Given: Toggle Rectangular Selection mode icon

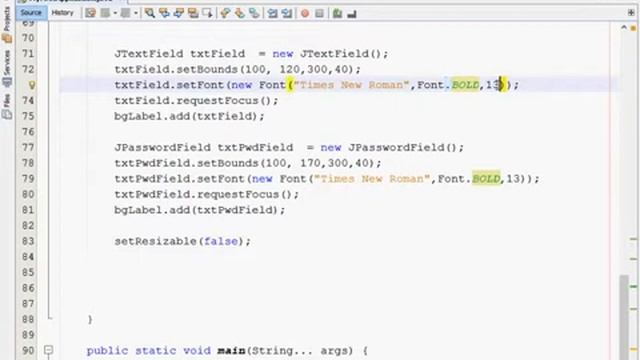Looking at the screenshot, I should pyautogui.click(x=207, y=13).
